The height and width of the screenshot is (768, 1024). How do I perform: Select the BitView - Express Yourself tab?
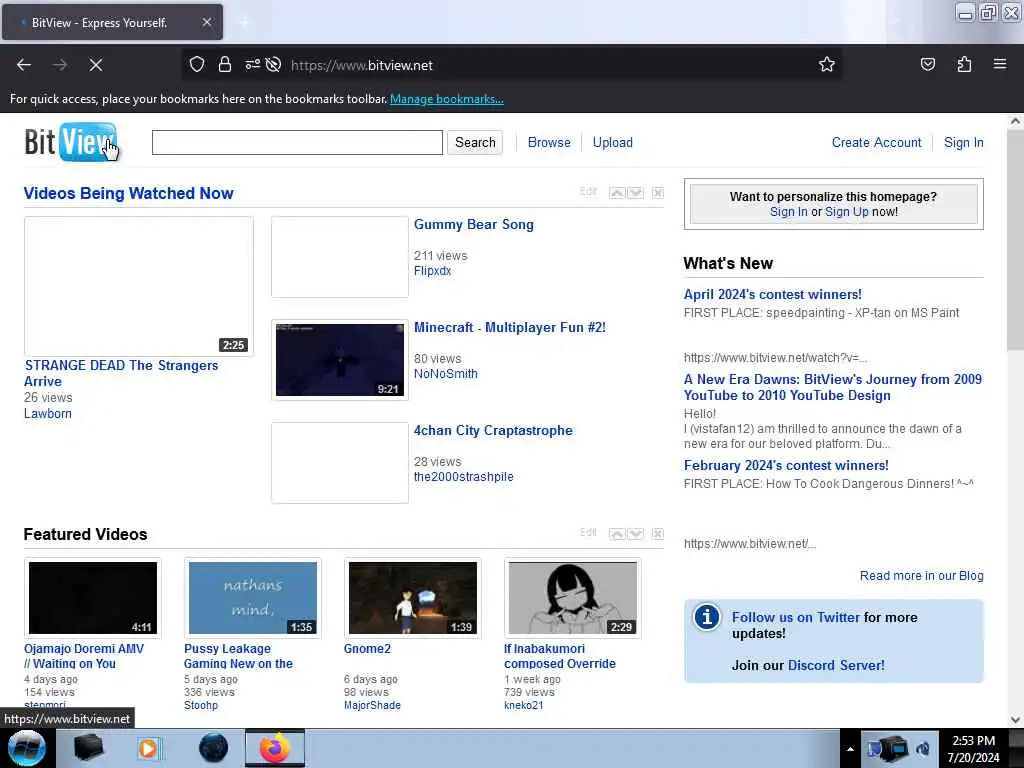pos(112,22)
